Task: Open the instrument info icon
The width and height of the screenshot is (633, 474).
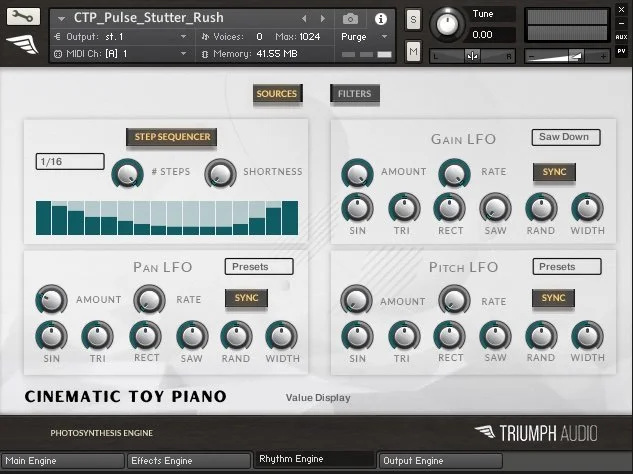Action: click(x=380, y=19)
